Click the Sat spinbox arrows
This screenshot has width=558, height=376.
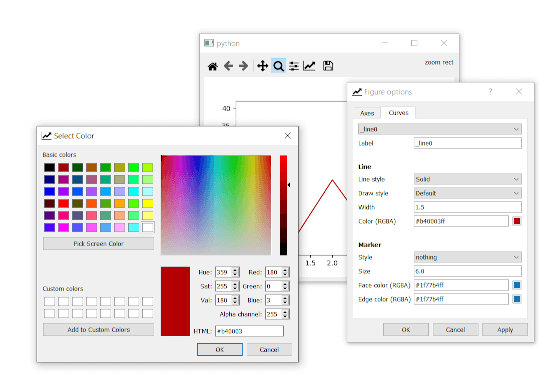coord(235,286)
